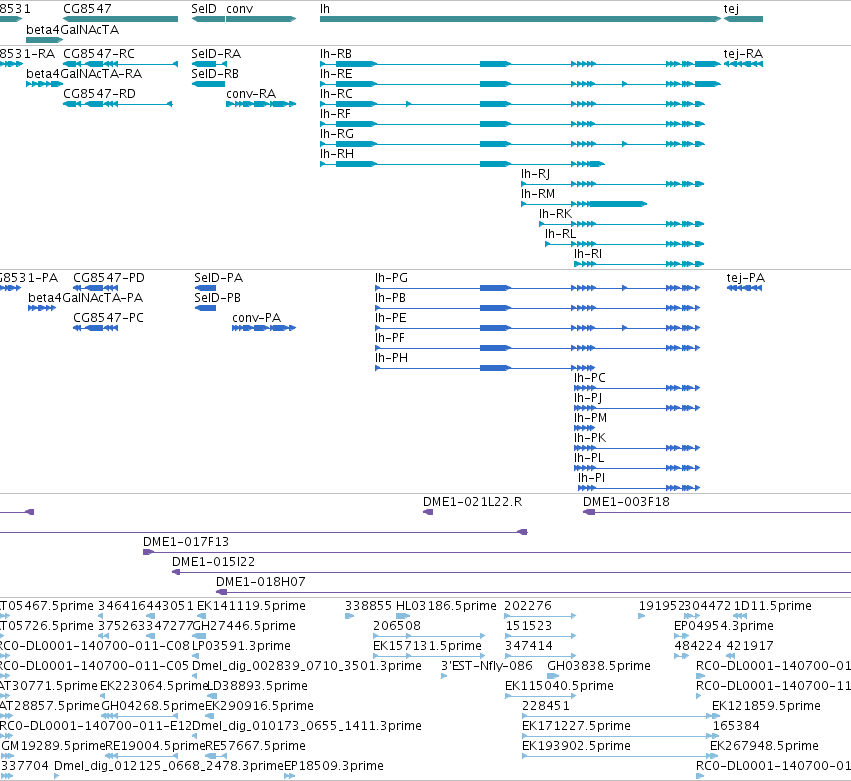This screenshot has width=851, height=781.
Task: Select transcript Ih-RE
Action: point(520,84)
